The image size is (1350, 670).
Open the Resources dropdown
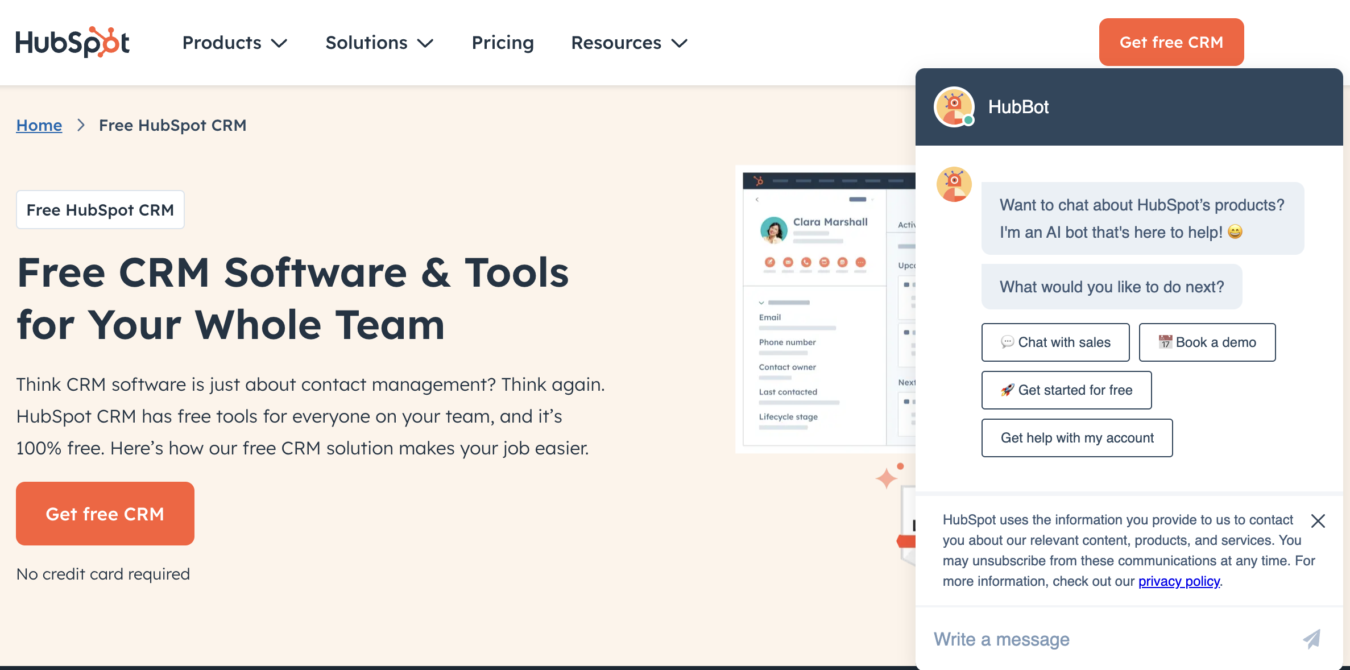coord(629,43)
